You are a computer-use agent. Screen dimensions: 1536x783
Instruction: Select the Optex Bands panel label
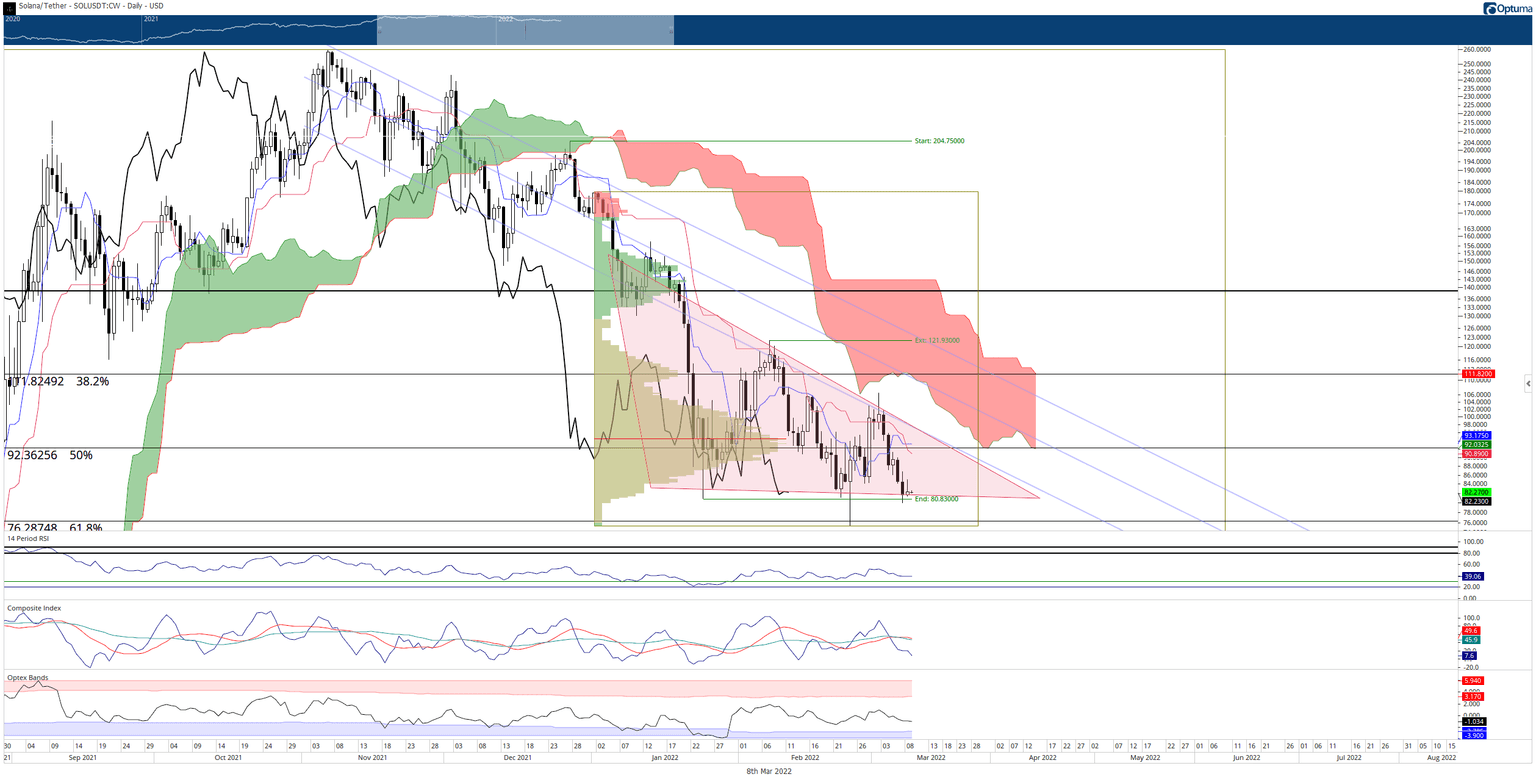(27, 677)
